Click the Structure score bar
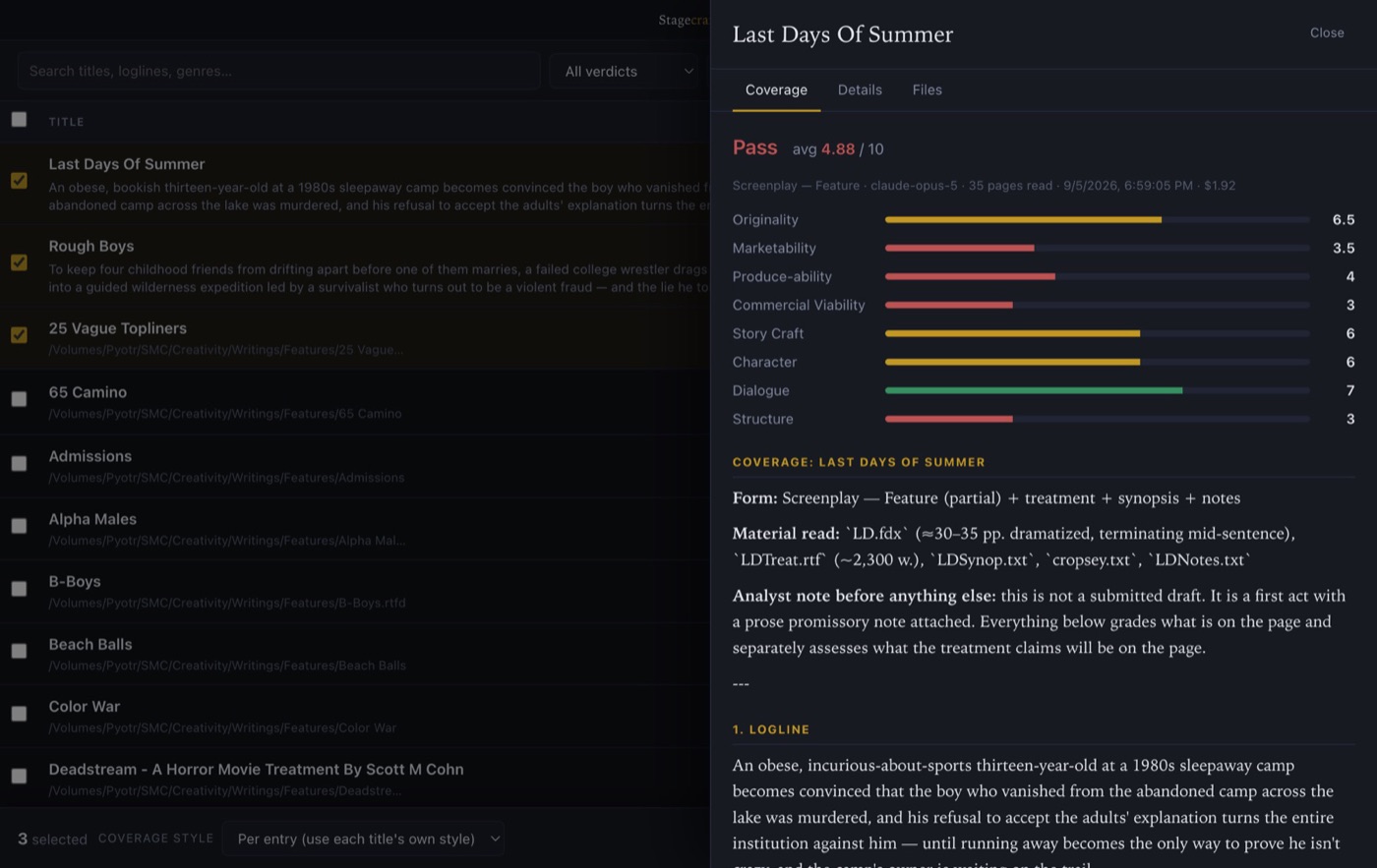 (x=1097, y=419)
